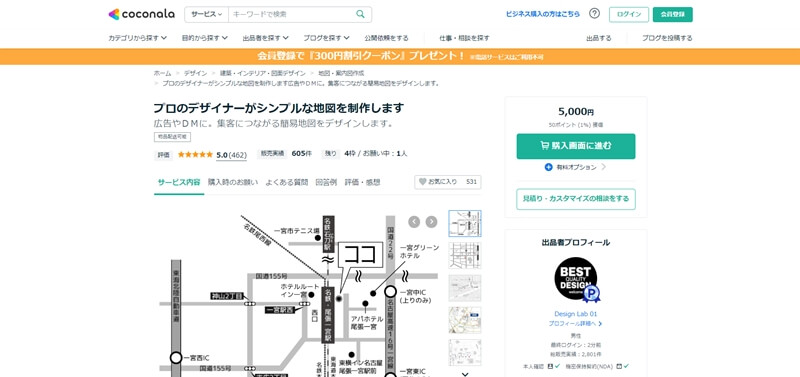The width and height of the screenshot is (800, 377).
Task: Expand カテゴリから探す menu
Action: point(137,38)
